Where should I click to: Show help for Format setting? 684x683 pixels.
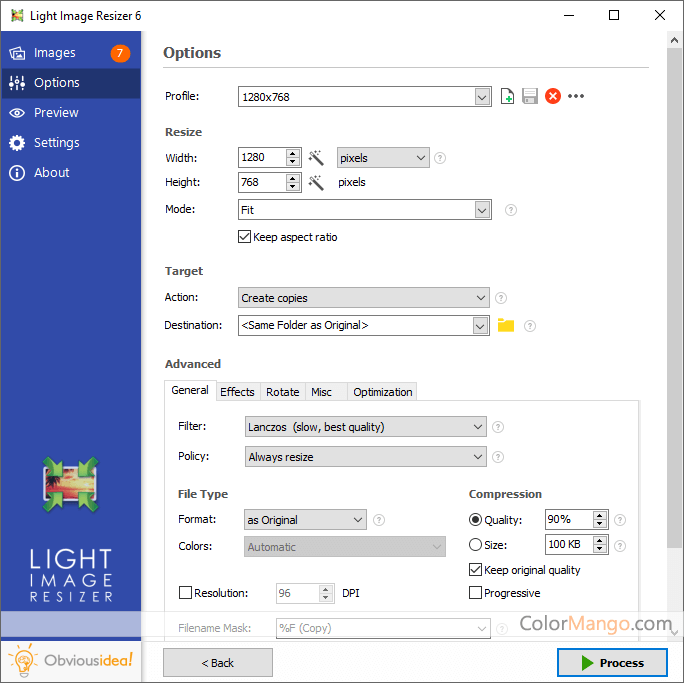coord(379,520)
